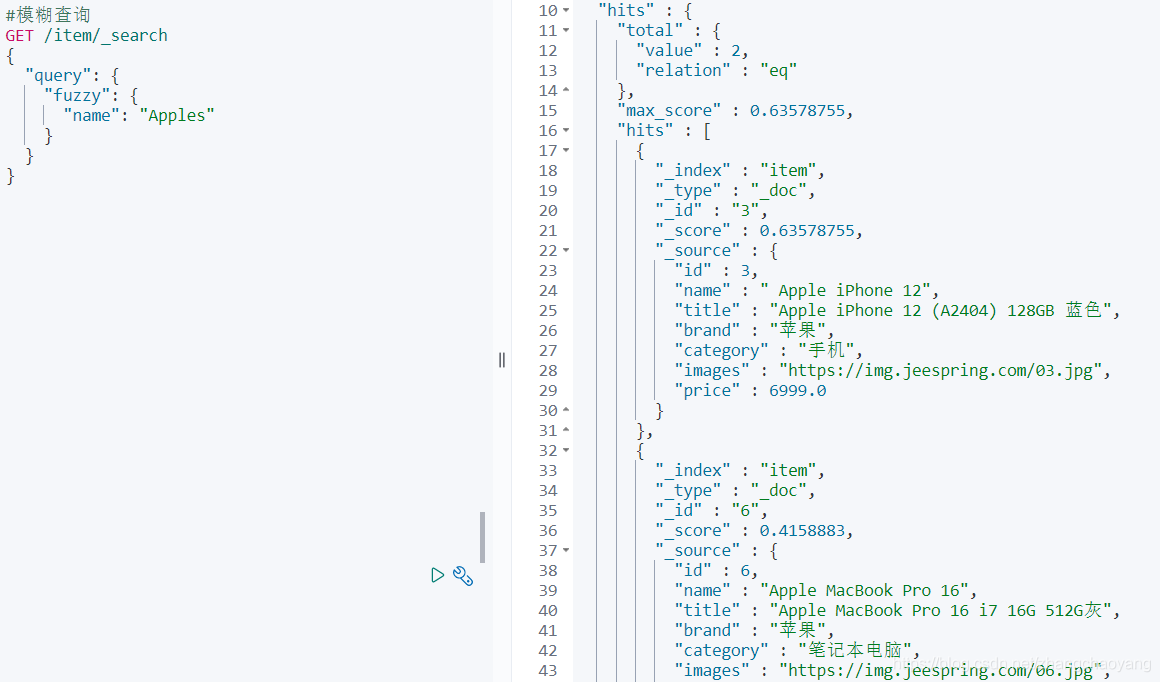
Task: Click the price 6999.0 value
Action: point(798,391)
